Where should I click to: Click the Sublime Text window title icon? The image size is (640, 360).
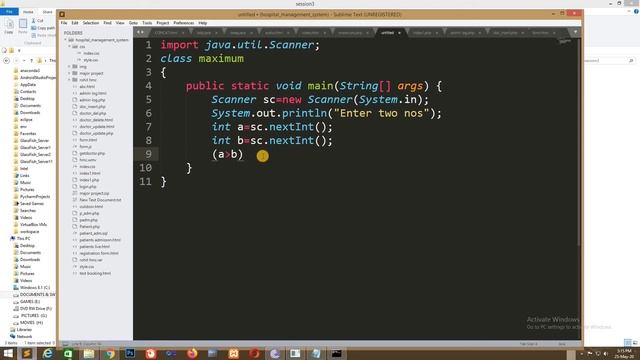click(x=62, y=14)
